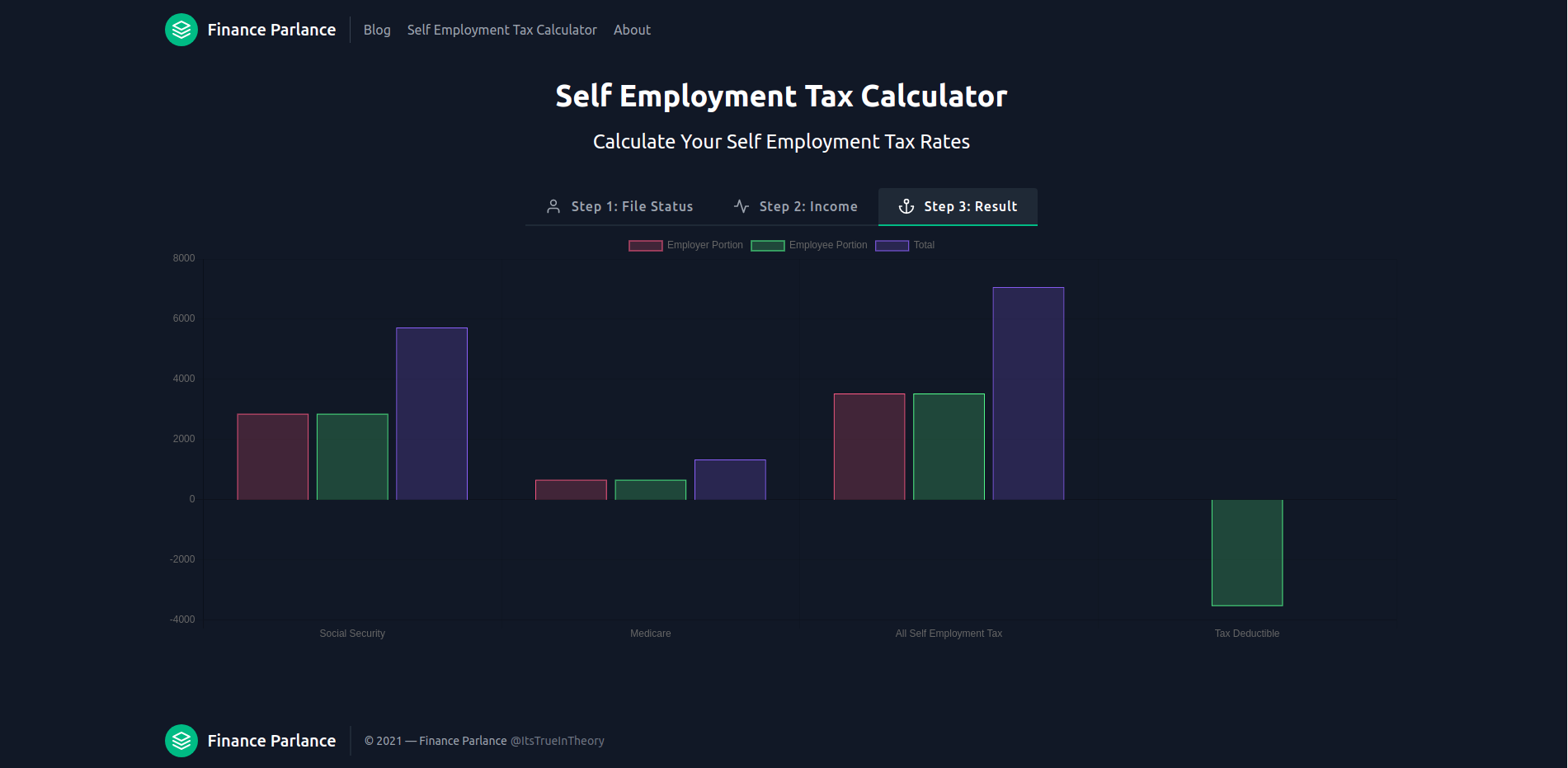The height and width of the screenshot is (768, 1568).
Task: Click the activity pulse icon on Step 2
Action: [742, 206]
